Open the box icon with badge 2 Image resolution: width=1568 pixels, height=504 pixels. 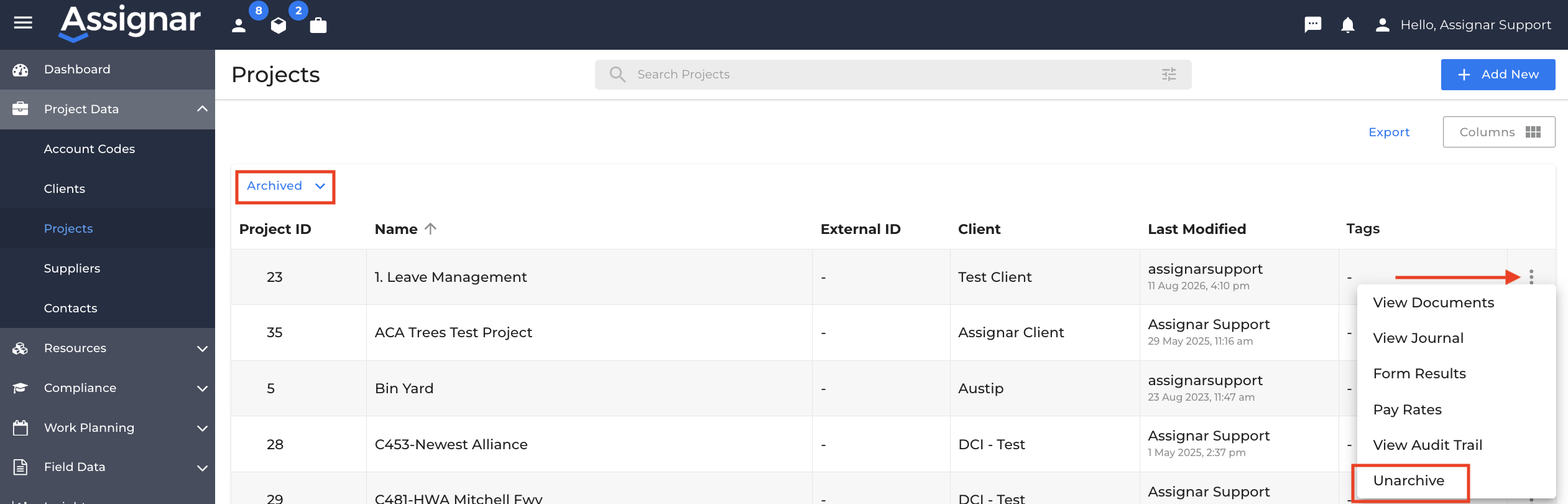[x=279, y=26]
